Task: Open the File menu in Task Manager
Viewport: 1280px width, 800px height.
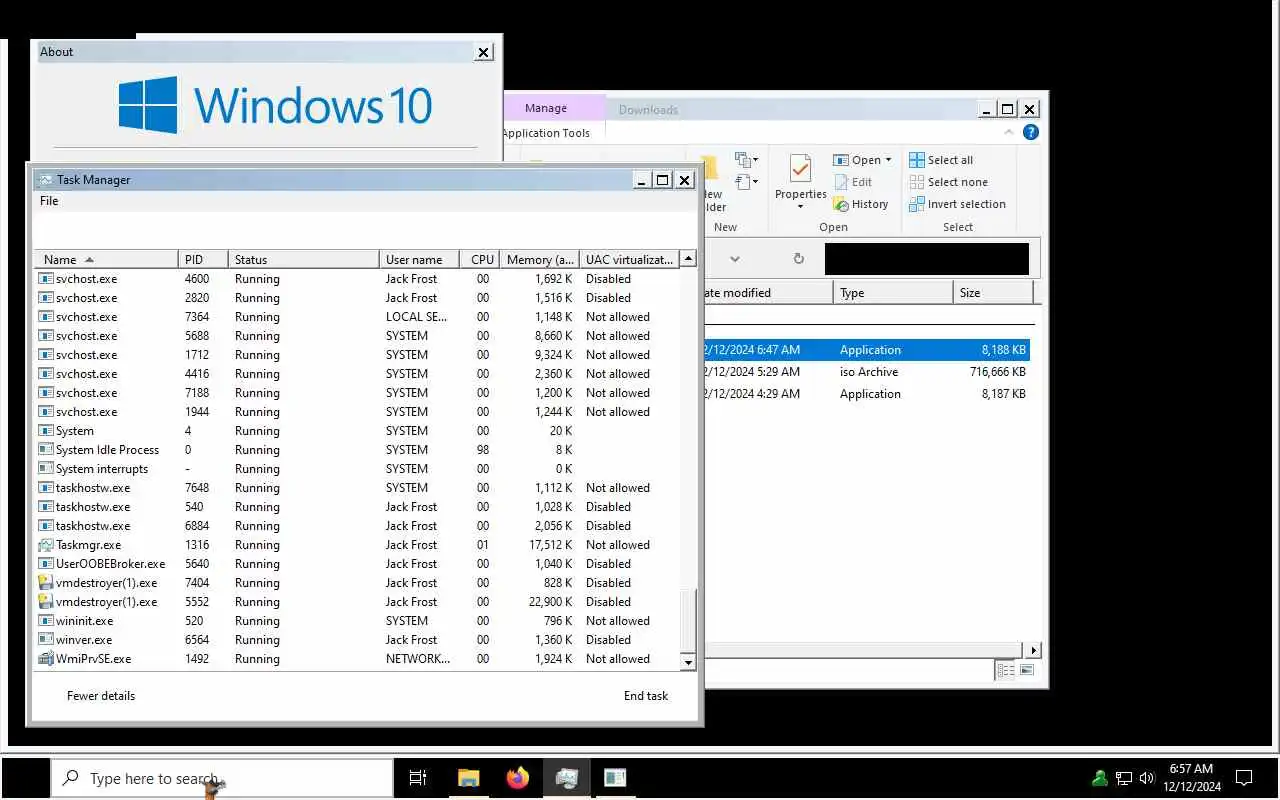Action: pyautogui.click(x=49, y=201)
